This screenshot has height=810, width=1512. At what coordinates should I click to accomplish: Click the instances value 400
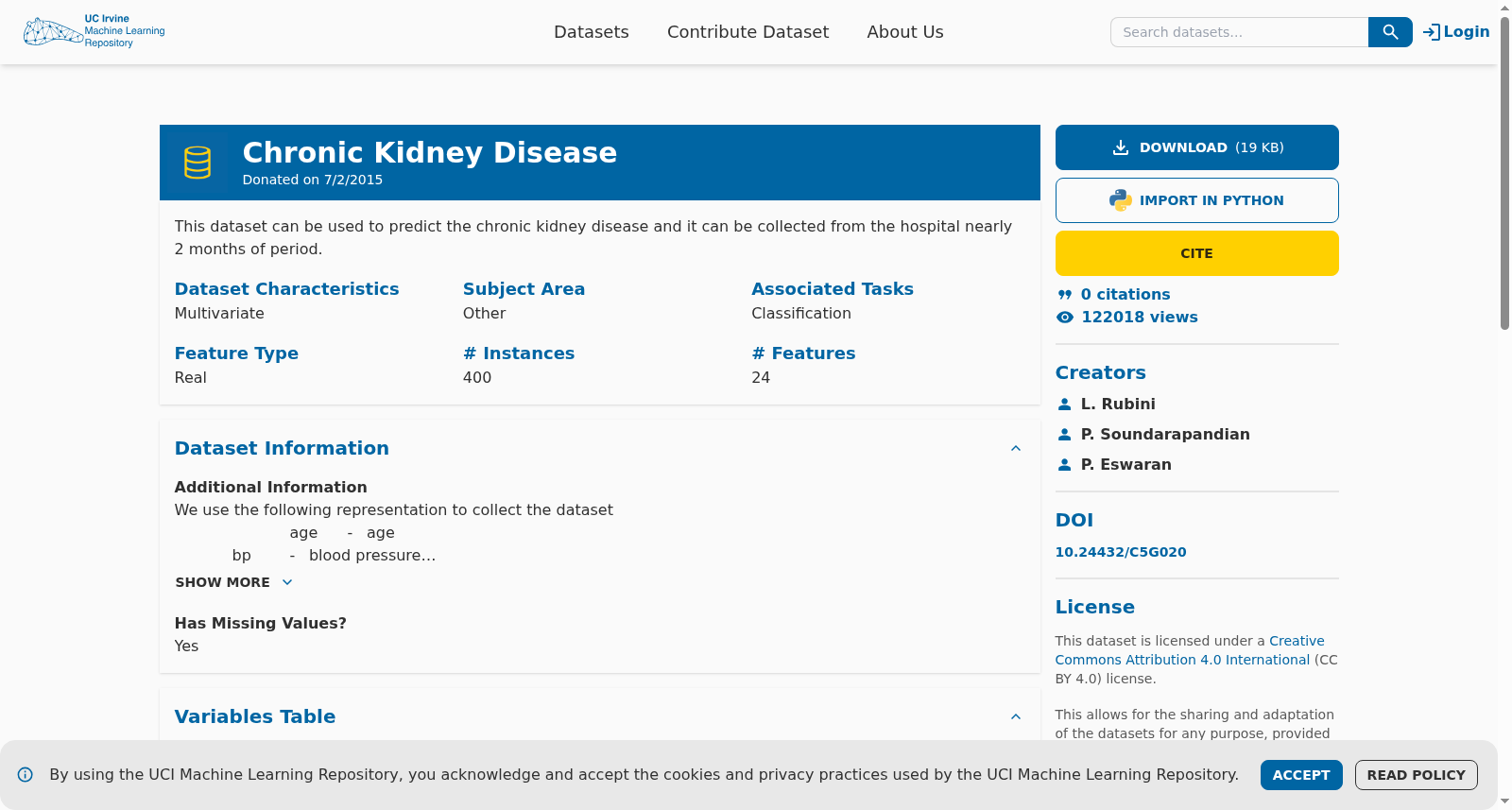[x=477, y=378]
